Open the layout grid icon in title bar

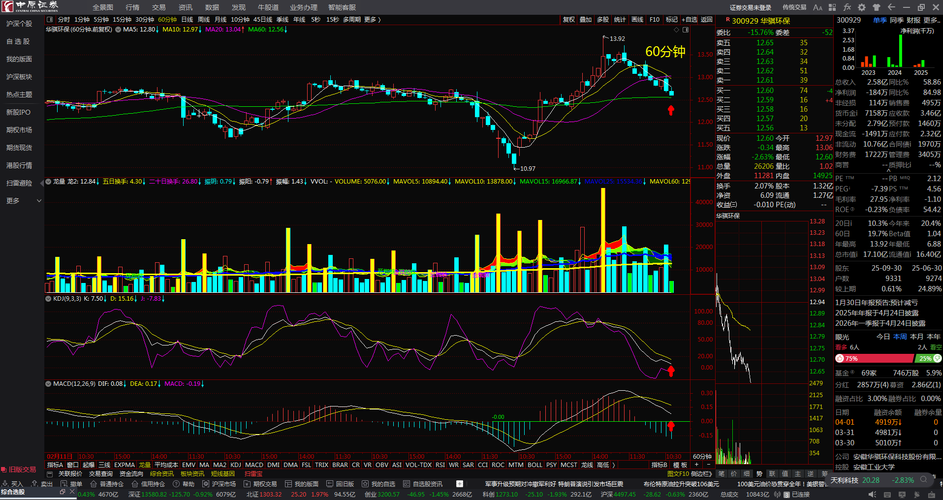click(x=832, y=7)
